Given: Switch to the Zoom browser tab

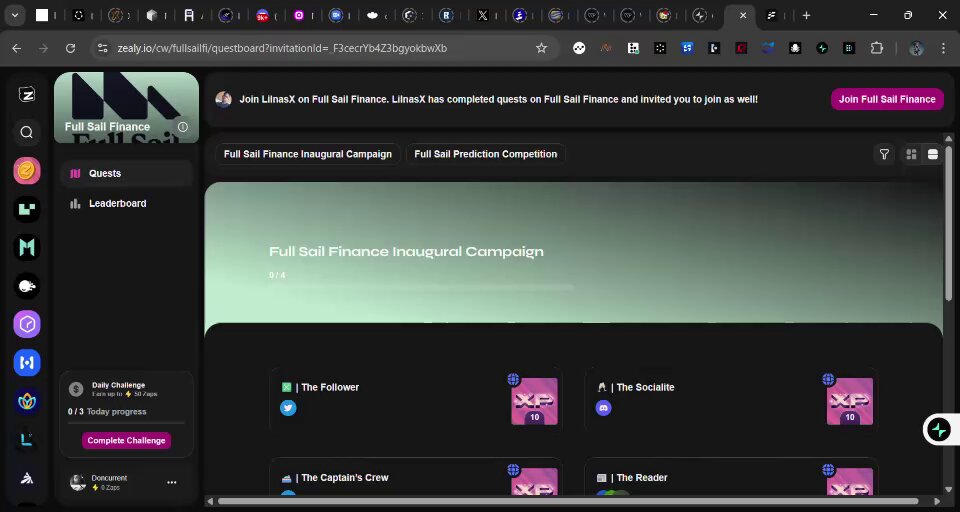Looking at the screenshot, I should (336, 16).
